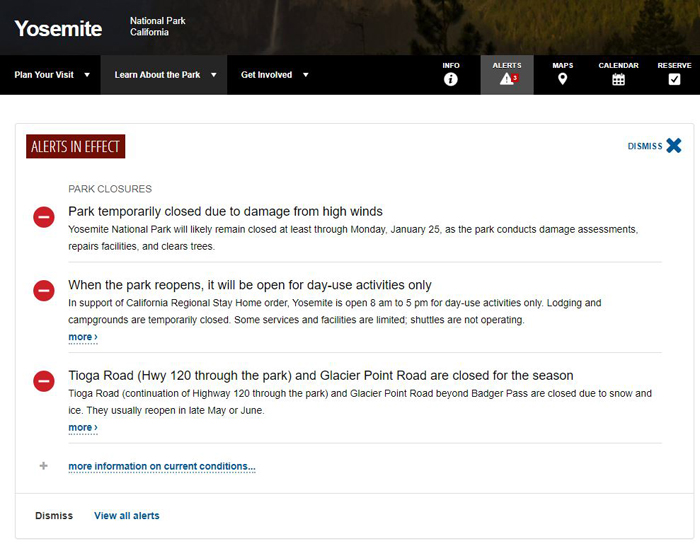700x546 pixels.
Task: Click the red icon beside day-use activities alert
Action: [x=44, y=291]
